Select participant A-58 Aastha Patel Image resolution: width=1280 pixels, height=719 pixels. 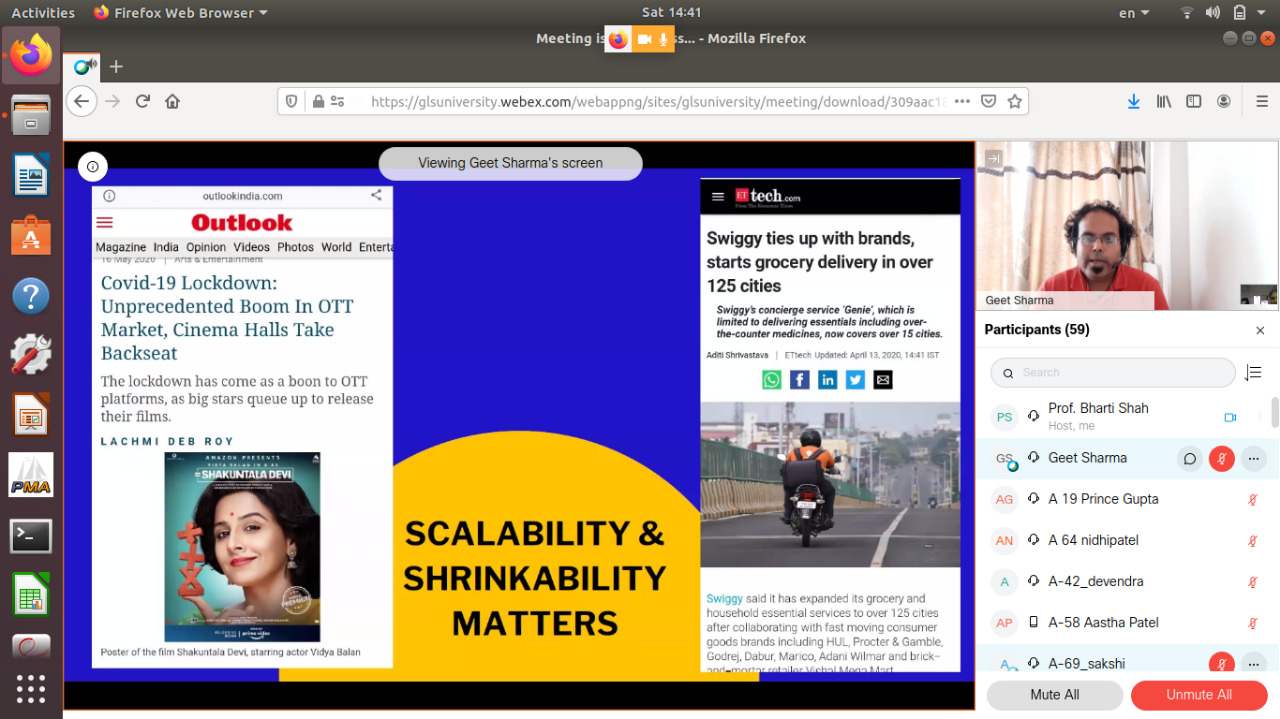tap(1123, 622)
